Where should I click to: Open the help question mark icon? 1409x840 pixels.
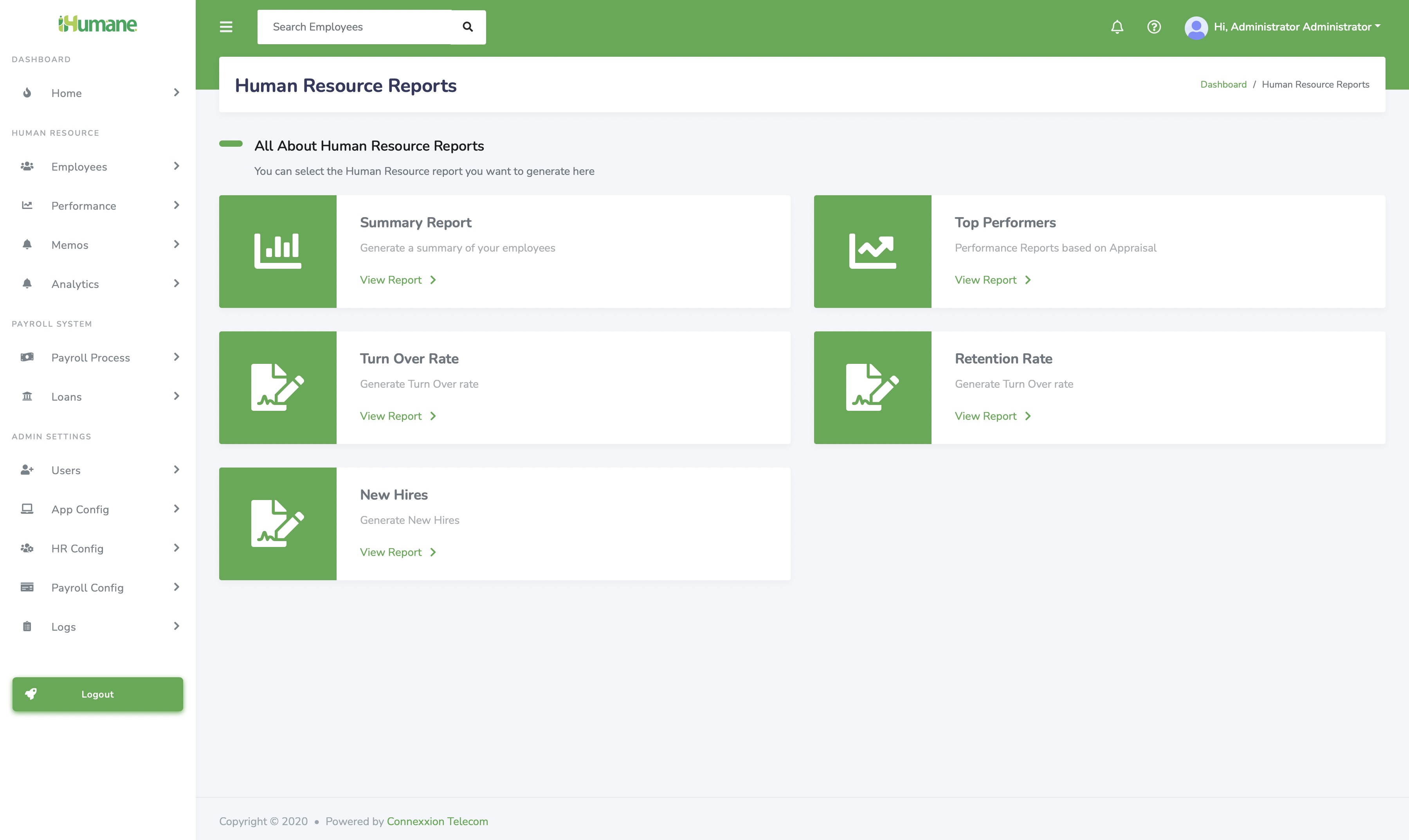tap(1154, 27)
